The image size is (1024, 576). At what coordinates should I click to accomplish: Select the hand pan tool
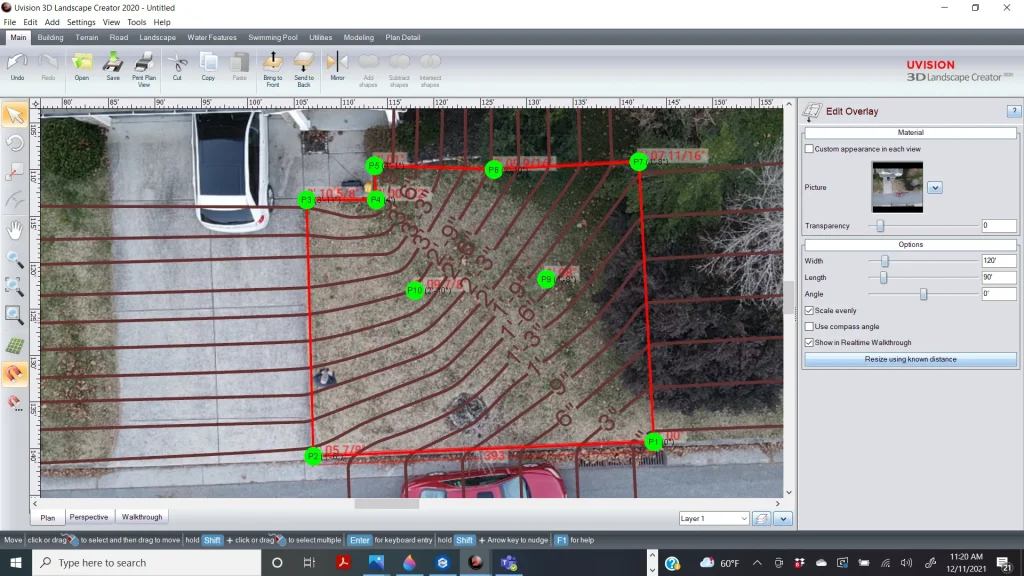pos(15,231)
